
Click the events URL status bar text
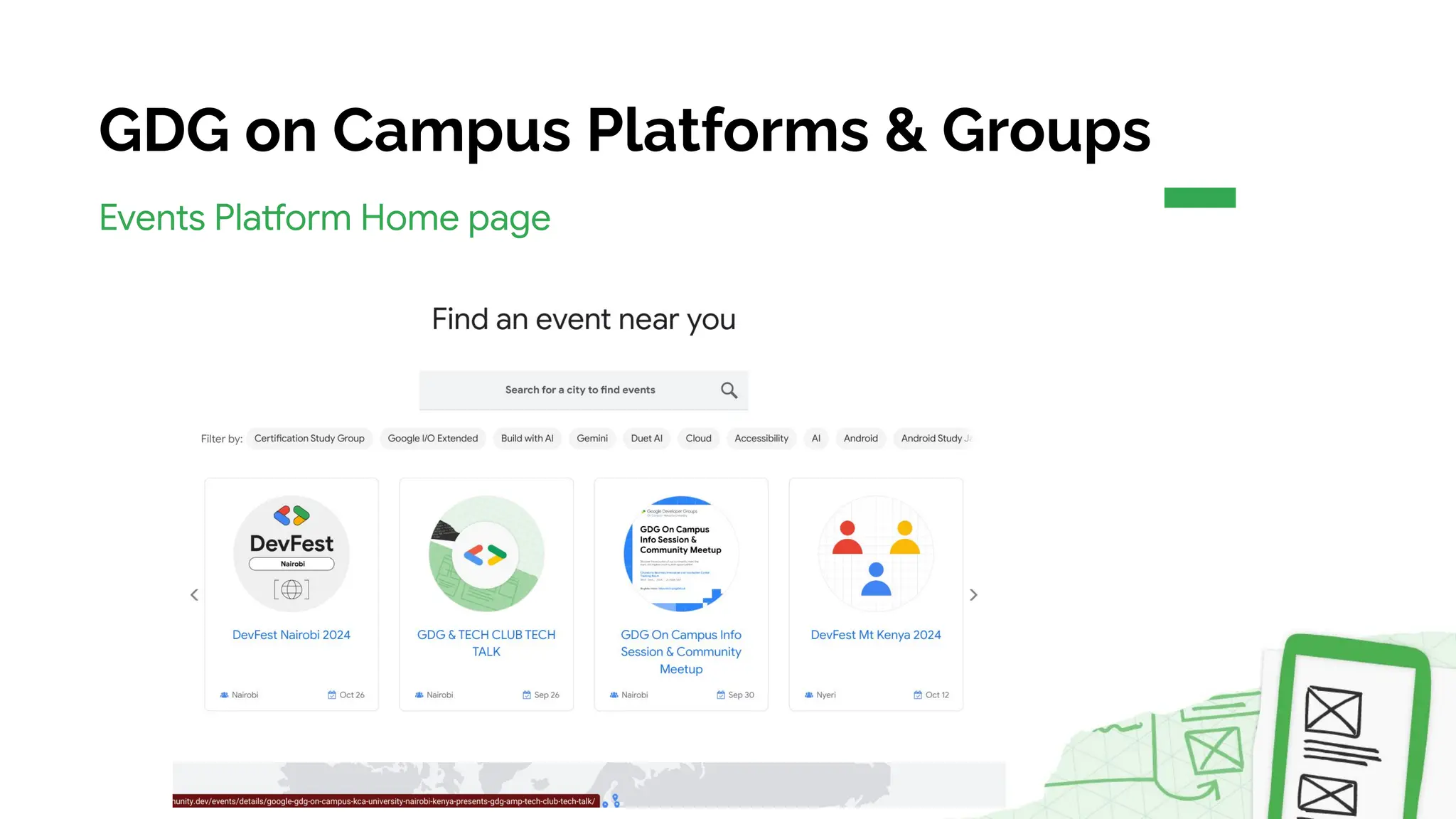coord(385,801)
